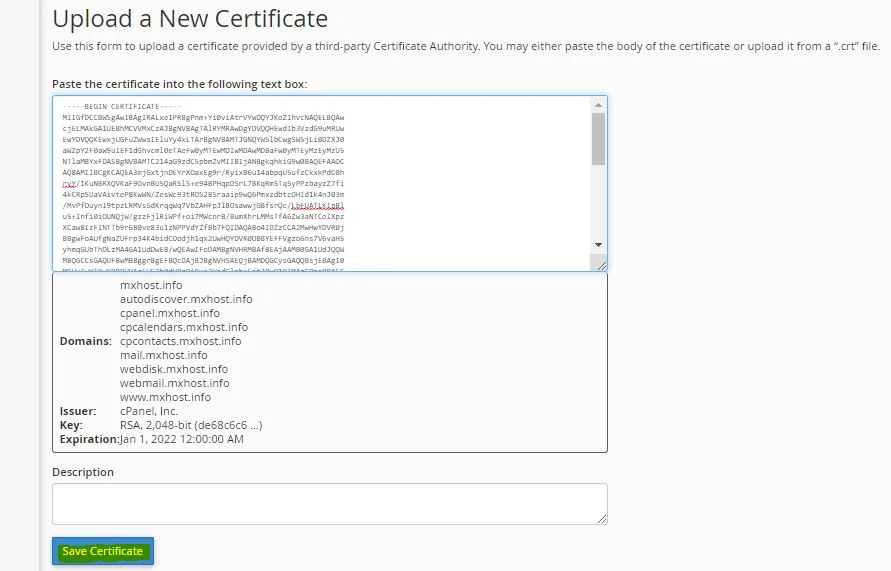The width and height of the screenshot is (891, 571).
Task: Click the Description box resize handle
Action: tap(602, 518)
